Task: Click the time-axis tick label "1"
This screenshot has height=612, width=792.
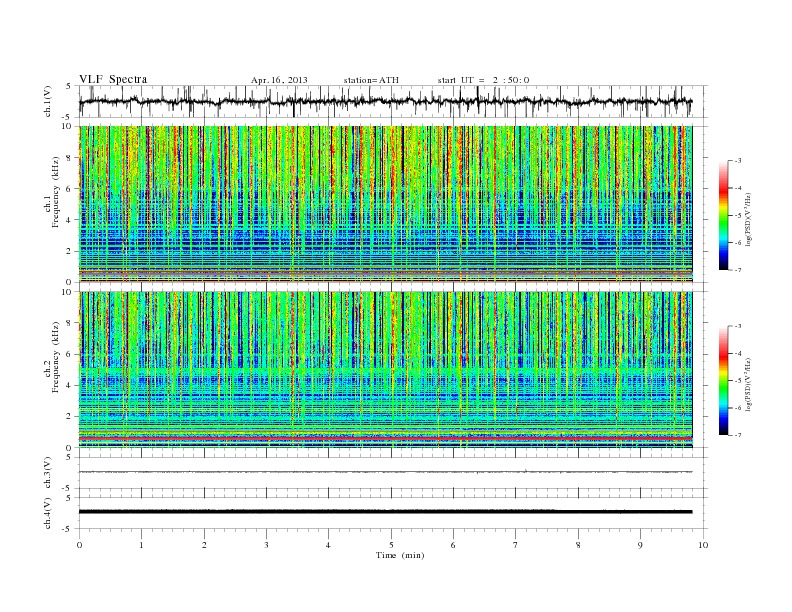Action: [x=142, y=545]
